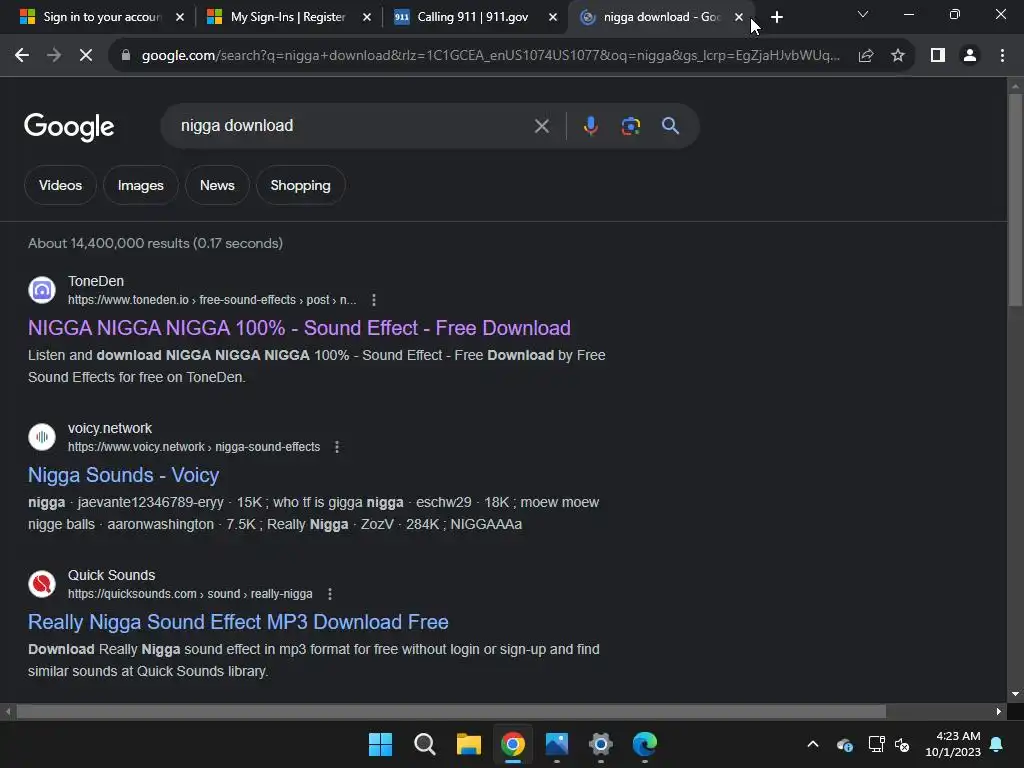Click the toneden.io result URL breadcrumb
The image size is (1024, 768).
(x=212, y=300)
